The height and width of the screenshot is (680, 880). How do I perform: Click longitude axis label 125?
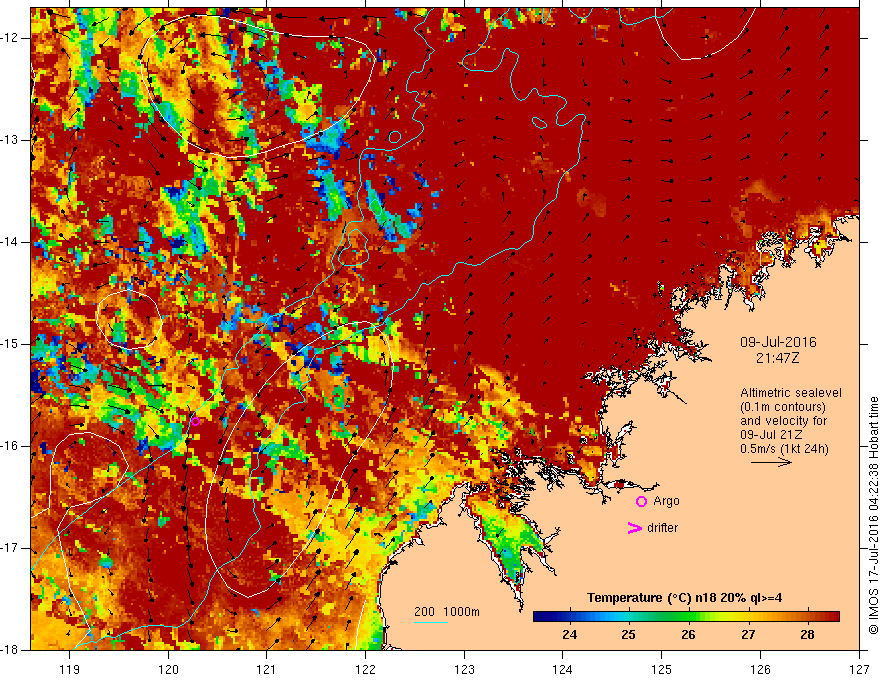[x=662, y=669]
